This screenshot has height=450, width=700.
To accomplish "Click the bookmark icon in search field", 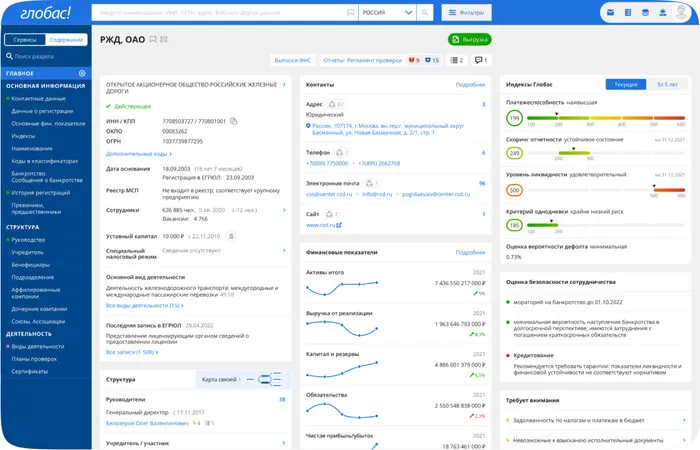I will point(351,12).
